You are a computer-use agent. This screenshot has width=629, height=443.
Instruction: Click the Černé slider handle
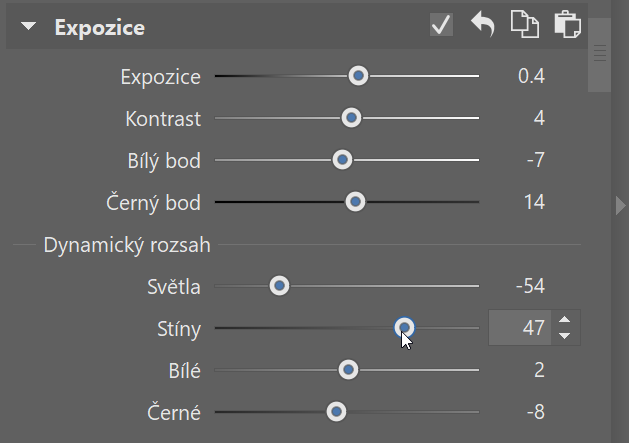pyautogui.click(x=336, y=412)
